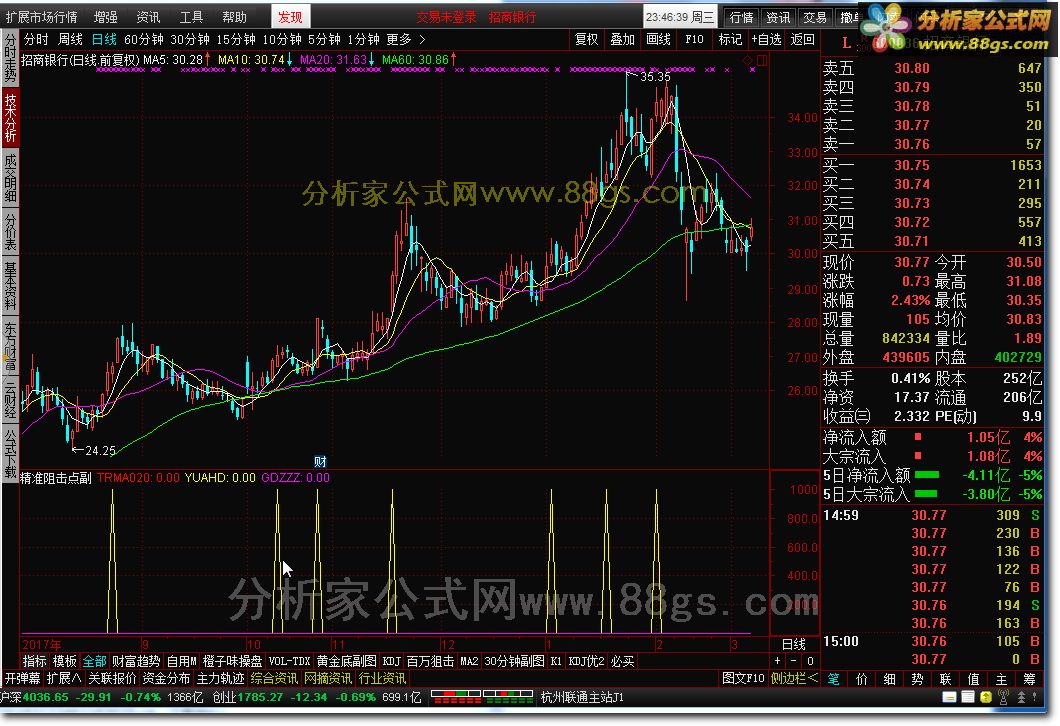Click the zoom-in + button below the chart
The width and height of the screenshot is (1060, 726).
pyautogui.click(x=777, y=661)
